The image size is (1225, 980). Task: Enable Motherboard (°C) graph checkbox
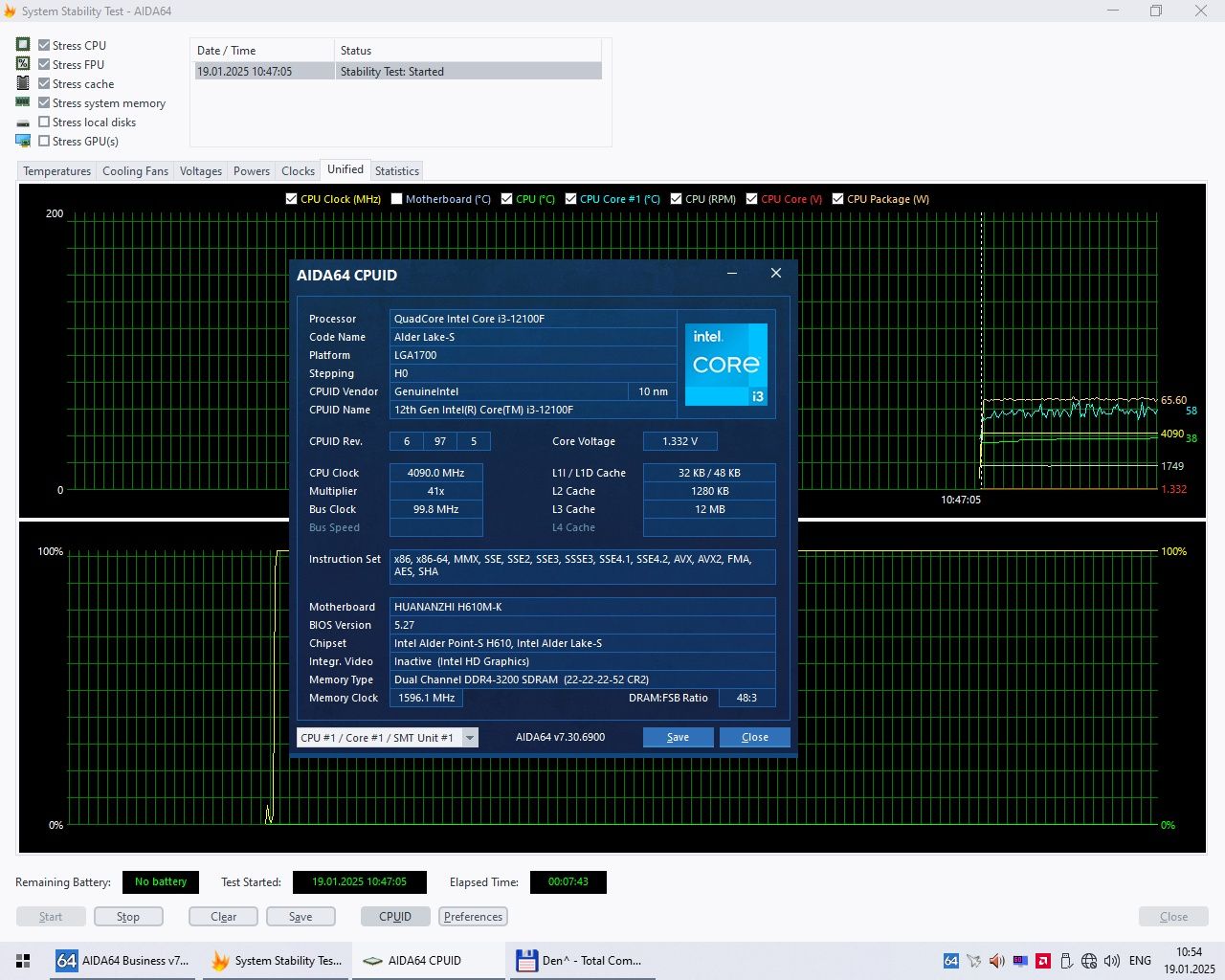397,199
